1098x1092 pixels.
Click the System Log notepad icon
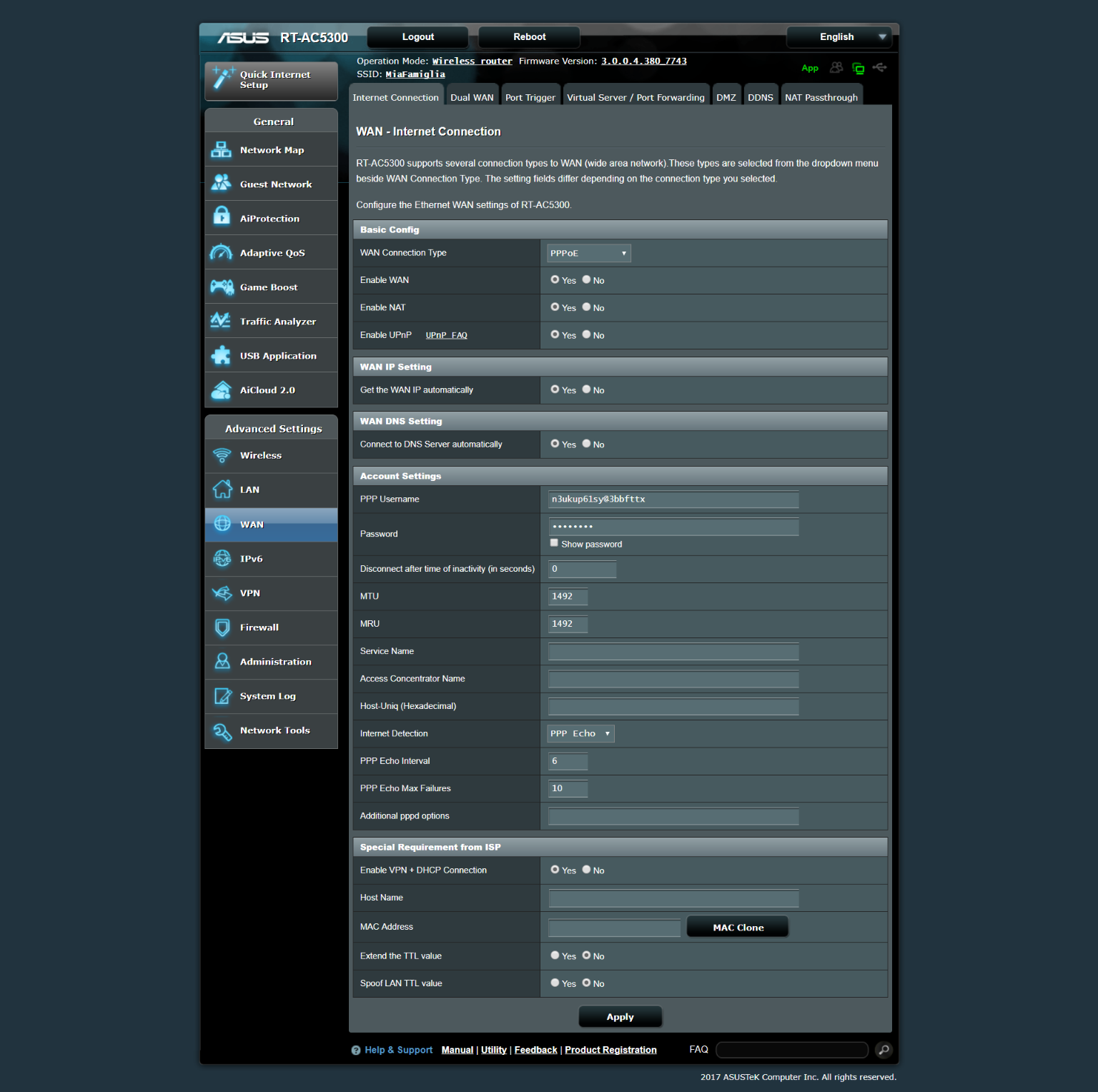tap(222, 695)
